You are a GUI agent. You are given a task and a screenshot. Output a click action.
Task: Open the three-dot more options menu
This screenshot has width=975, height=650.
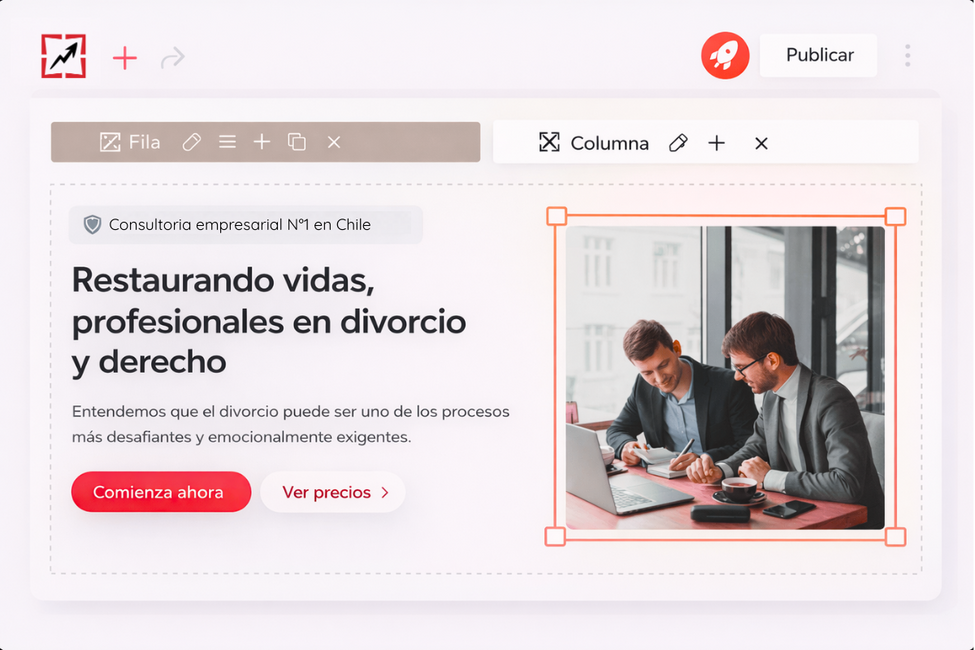tap(907, 56)
